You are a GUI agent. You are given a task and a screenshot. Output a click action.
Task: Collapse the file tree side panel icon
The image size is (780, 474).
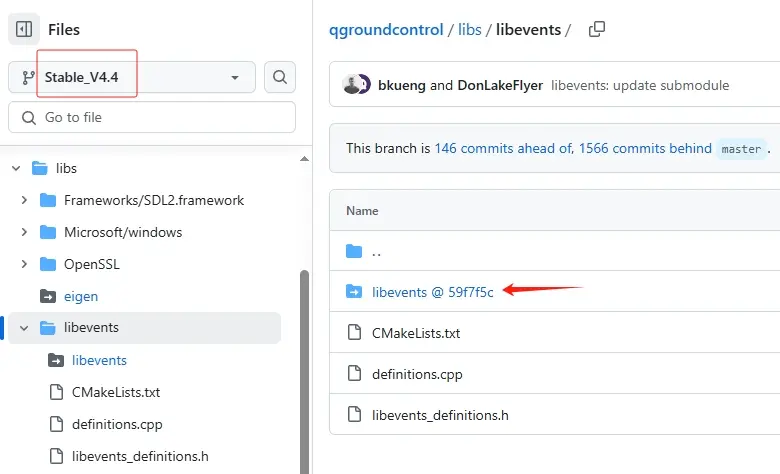click(x=24, y=29)
